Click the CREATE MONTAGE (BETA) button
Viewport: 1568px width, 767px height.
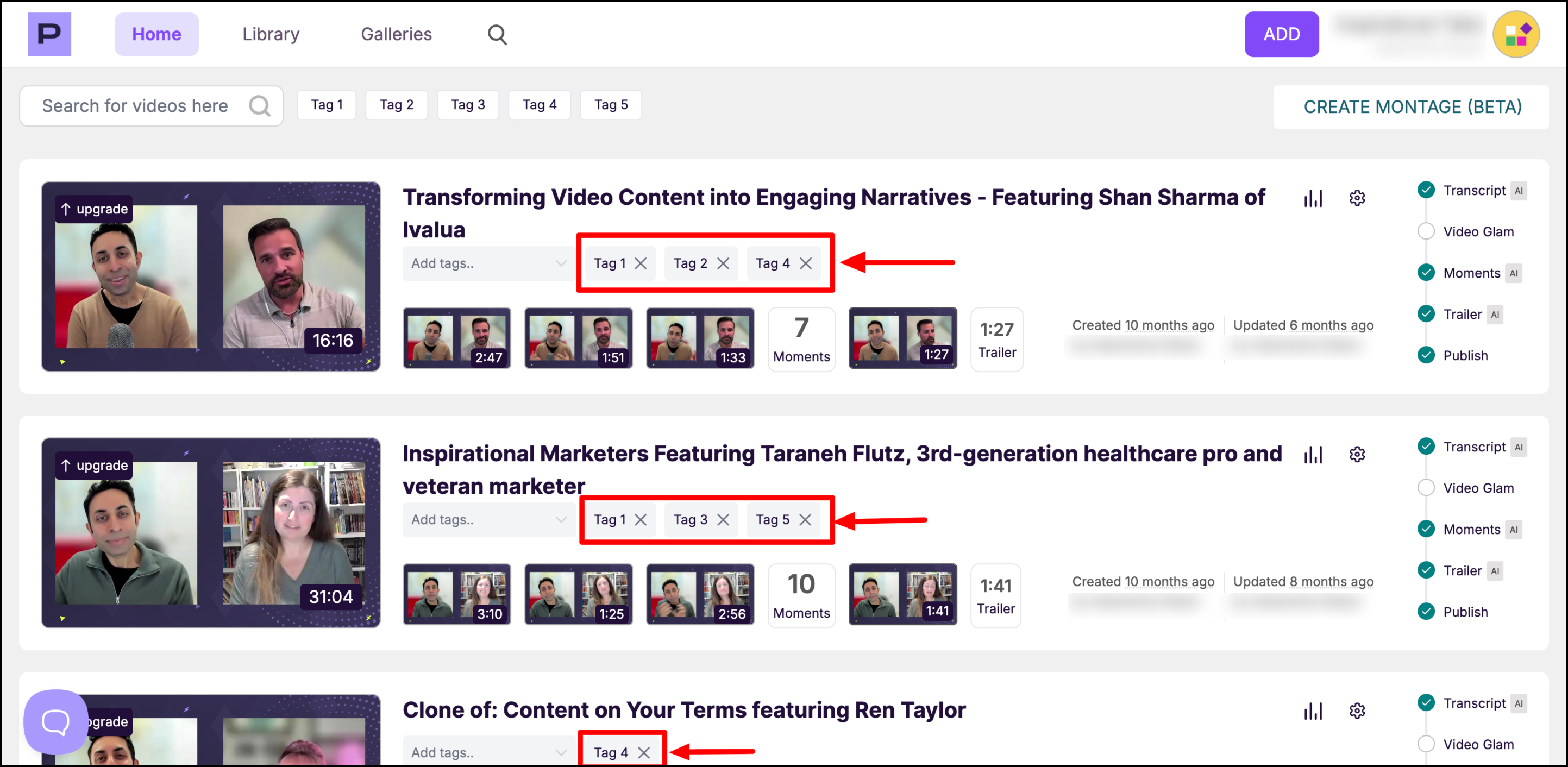coord(1412,106)
